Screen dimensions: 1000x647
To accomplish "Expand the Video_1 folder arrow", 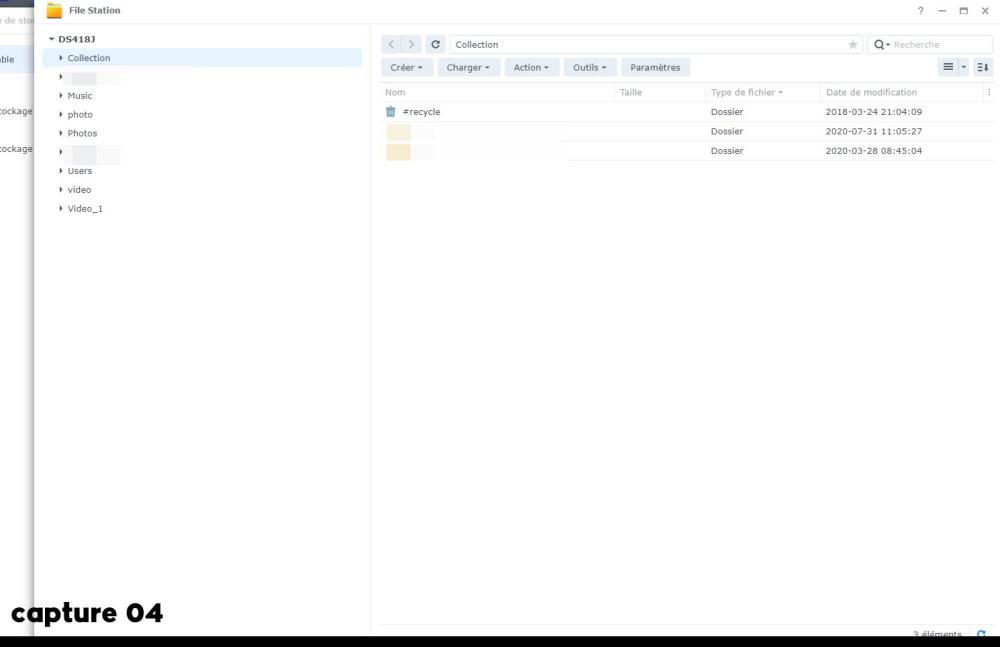I will [61, 208].
